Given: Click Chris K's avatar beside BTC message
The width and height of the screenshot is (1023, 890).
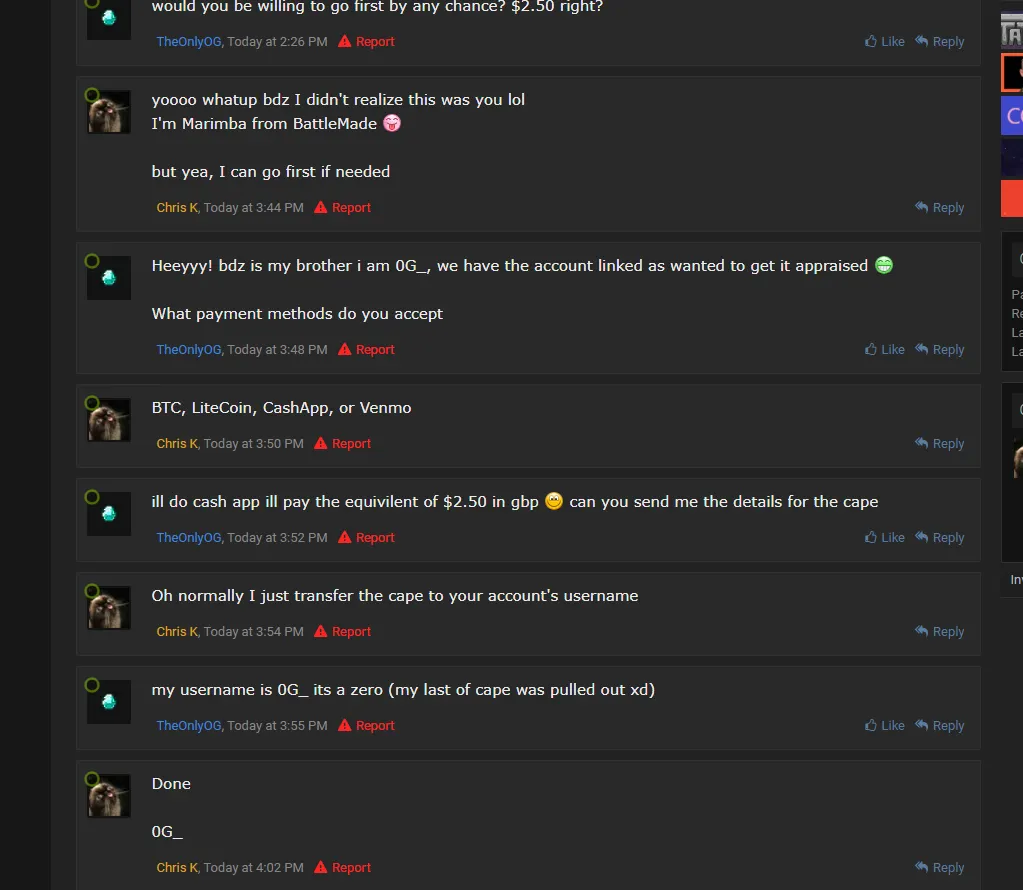Looking at the screenshot, I should [x=109, y=419].
